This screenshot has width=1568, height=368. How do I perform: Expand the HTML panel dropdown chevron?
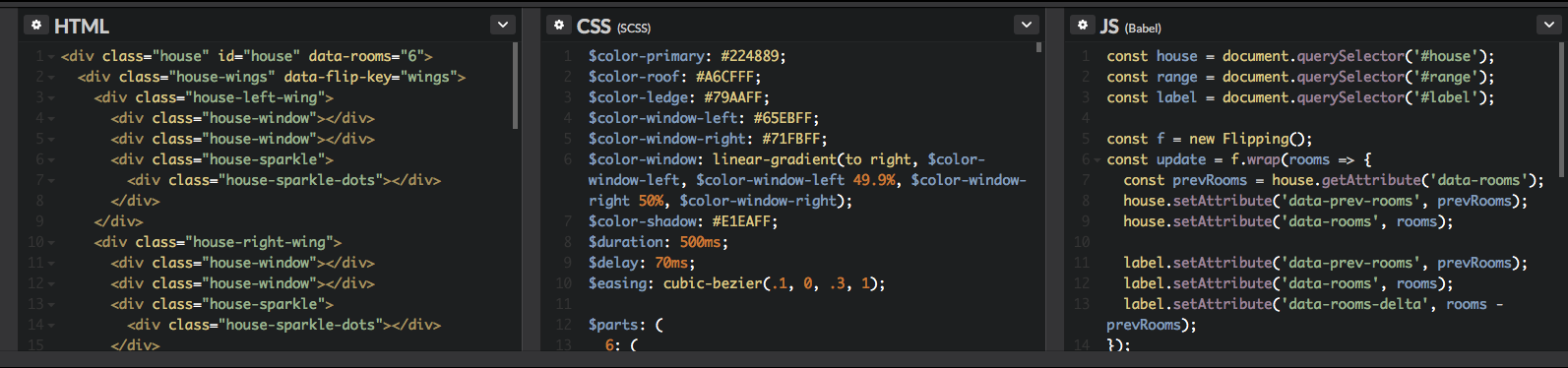click(503, 25)
